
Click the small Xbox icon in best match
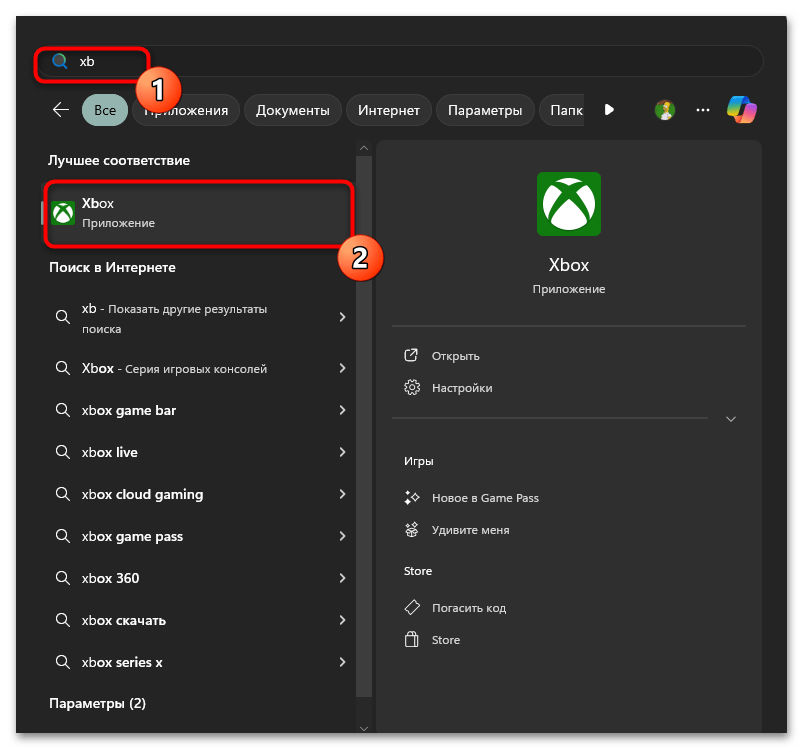(x=64, y=213)
